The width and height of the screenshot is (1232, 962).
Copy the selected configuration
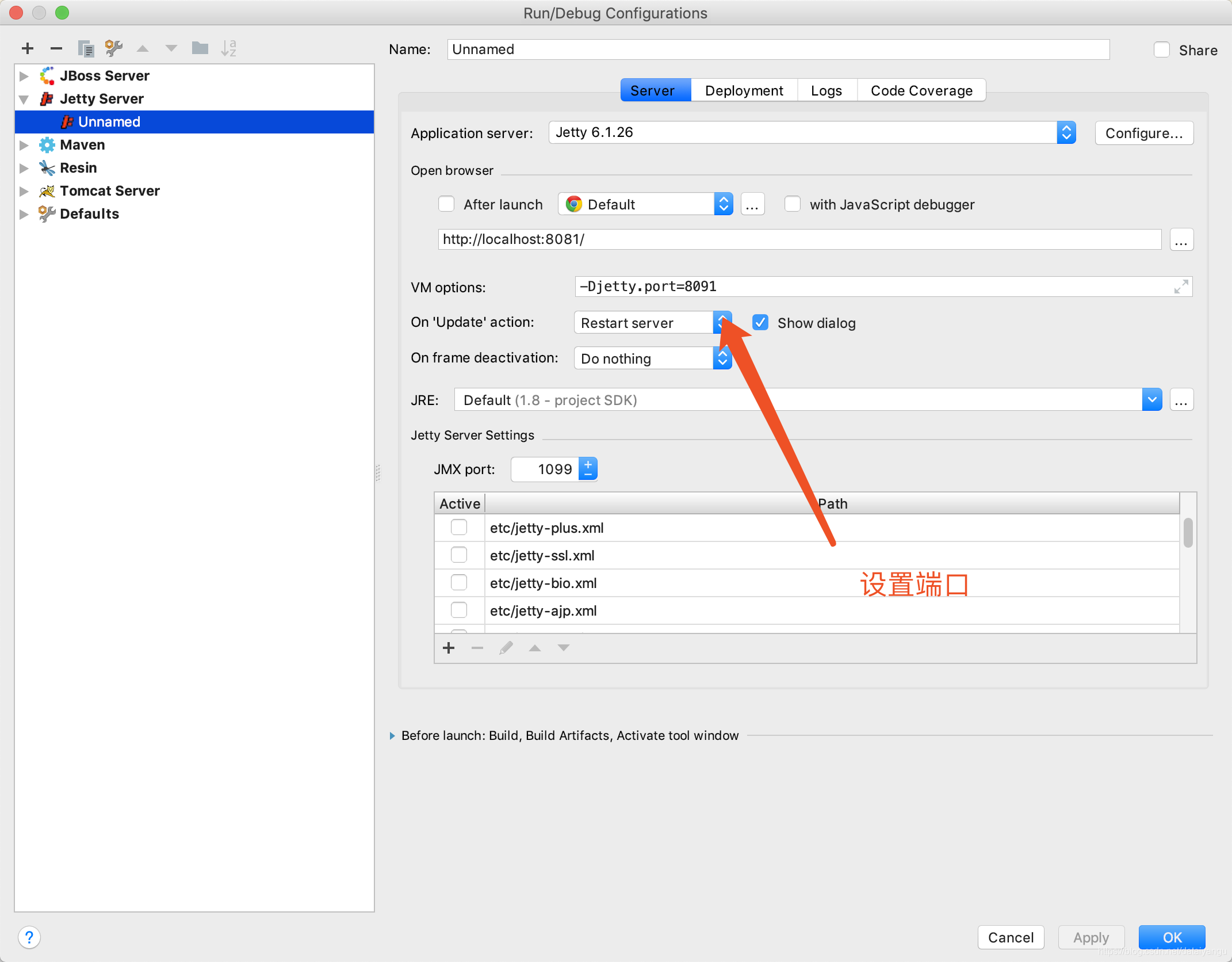(86, 48)
